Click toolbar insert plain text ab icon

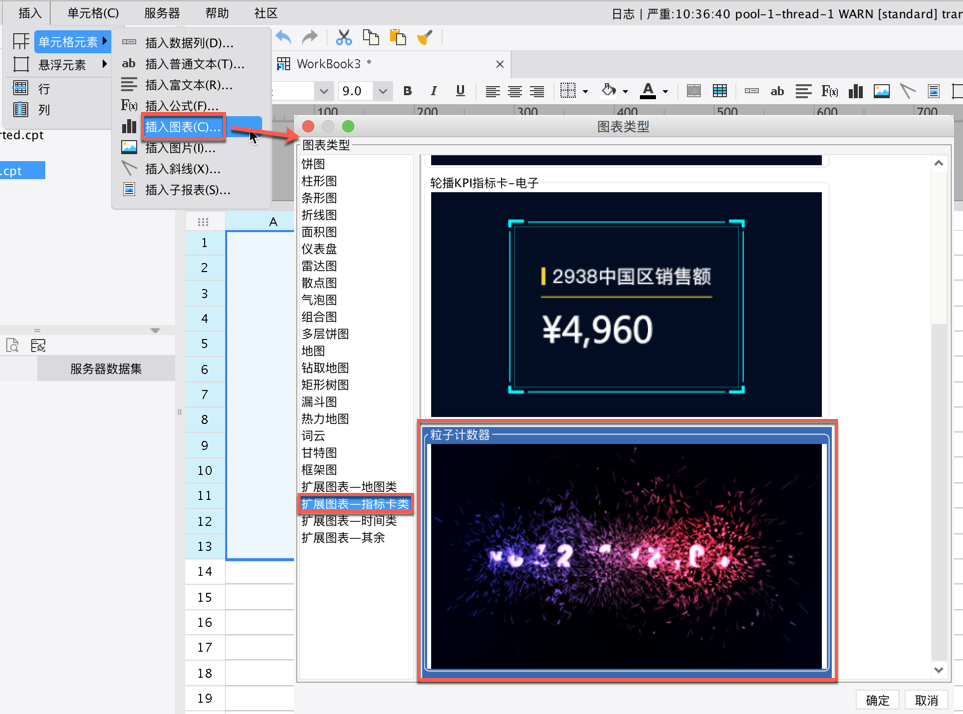pyautogui.click(x=778, y=91)
